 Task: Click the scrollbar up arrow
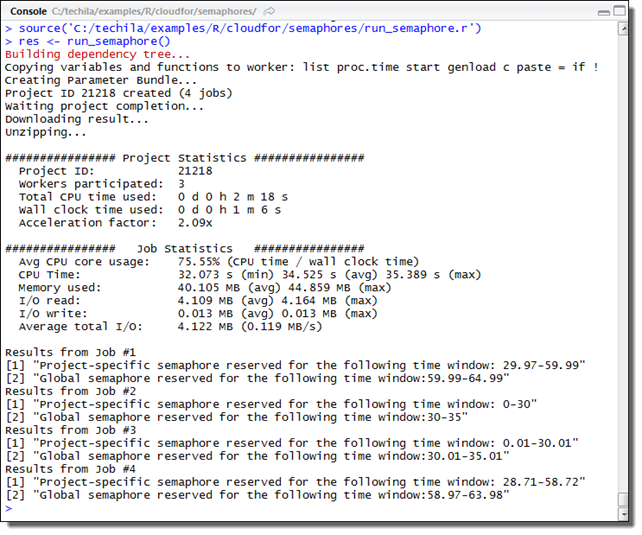(624, 26)
